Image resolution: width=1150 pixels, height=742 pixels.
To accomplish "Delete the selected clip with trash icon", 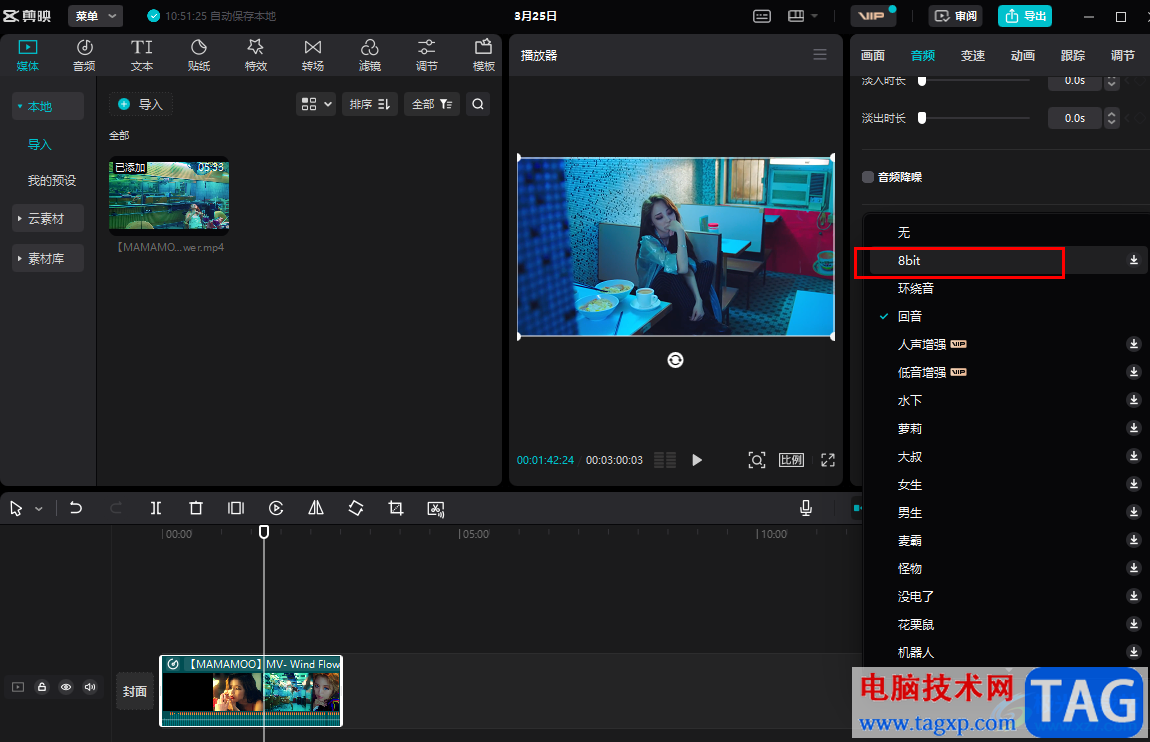I will (x=196, y=508).
